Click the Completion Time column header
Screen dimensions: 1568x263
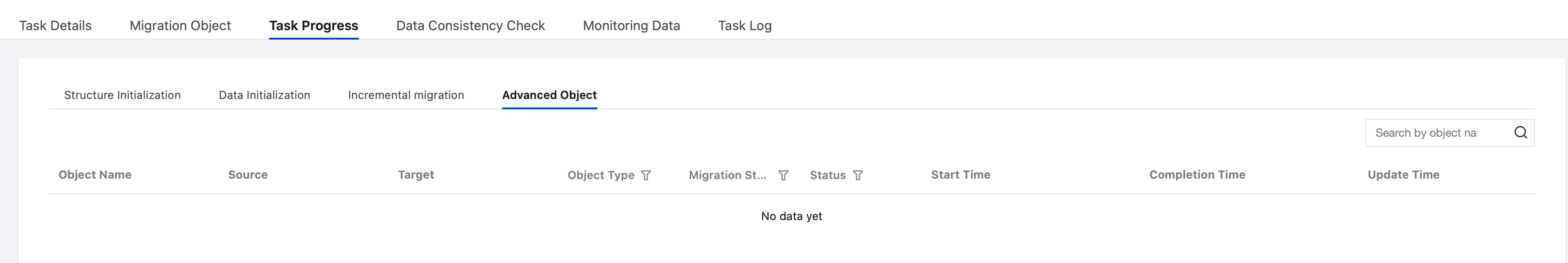[1197, 175]
